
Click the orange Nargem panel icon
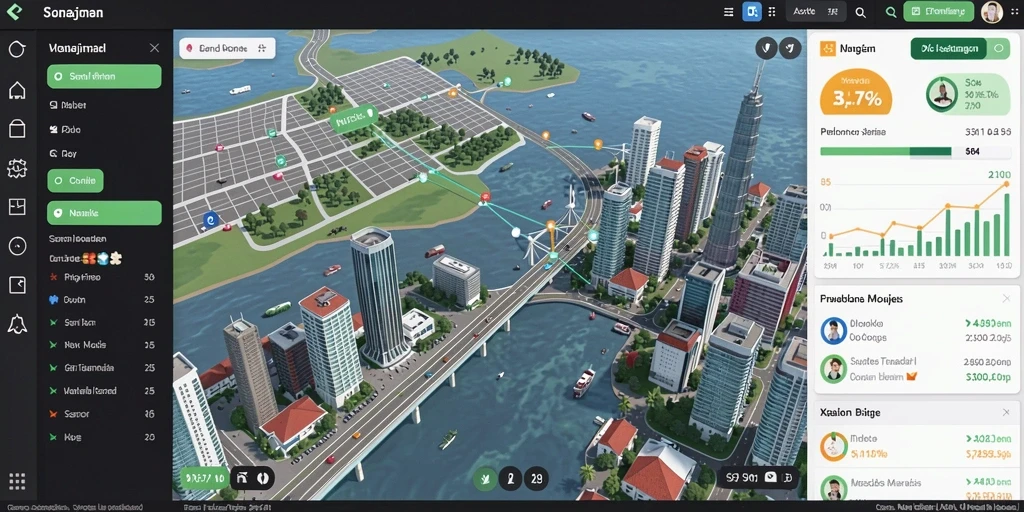pos(827,48)
